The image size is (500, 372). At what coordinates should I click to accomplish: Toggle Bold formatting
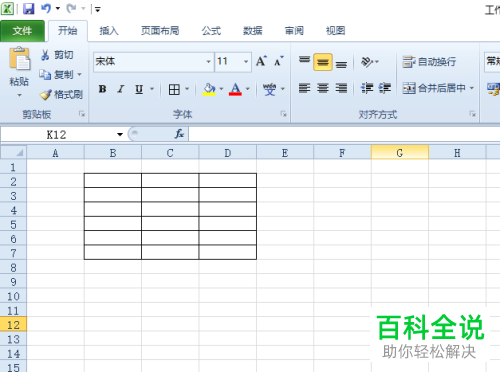coord(103,89)
